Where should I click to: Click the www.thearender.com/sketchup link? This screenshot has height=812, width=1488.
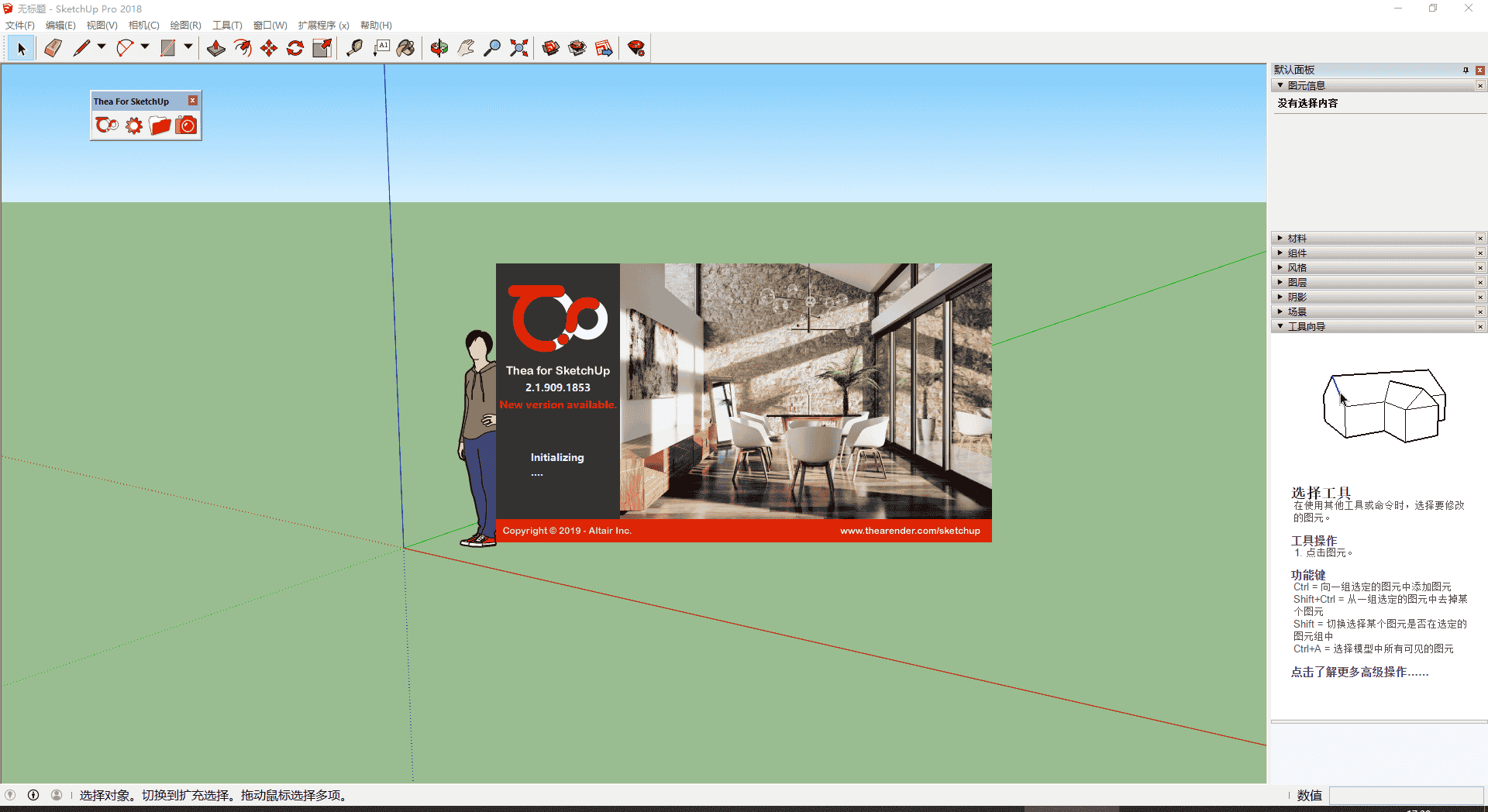910,531
